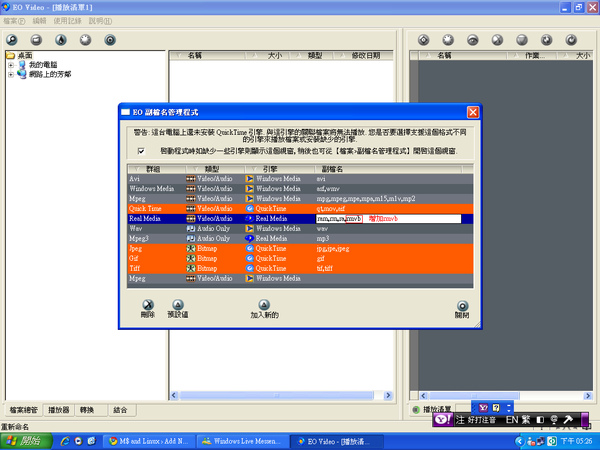
Task: Open Internet Explorer from the quick launch bar
Action: (65, 441)
